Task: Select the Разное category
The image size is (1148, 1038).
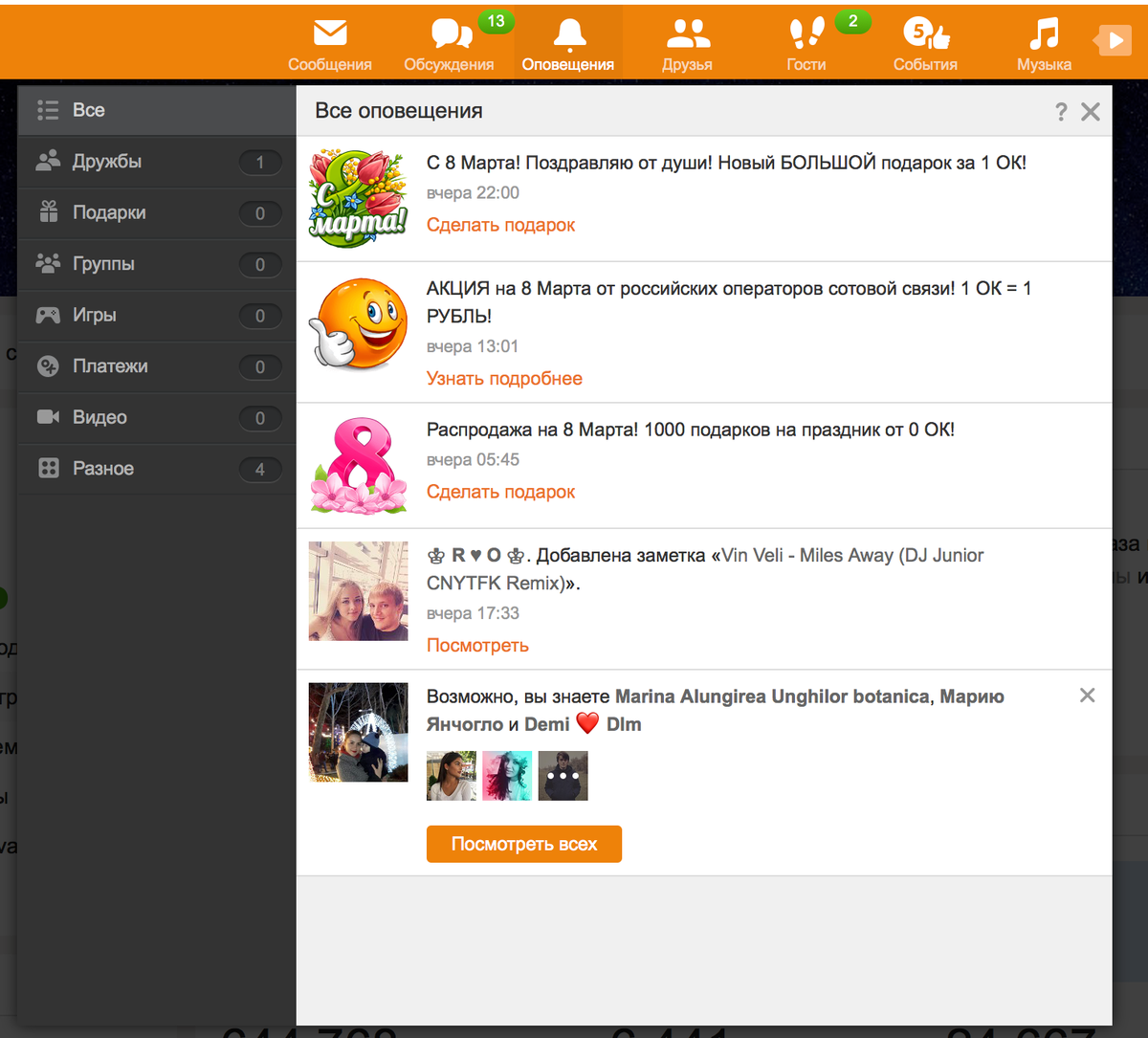Action: (x=157, y=469)
